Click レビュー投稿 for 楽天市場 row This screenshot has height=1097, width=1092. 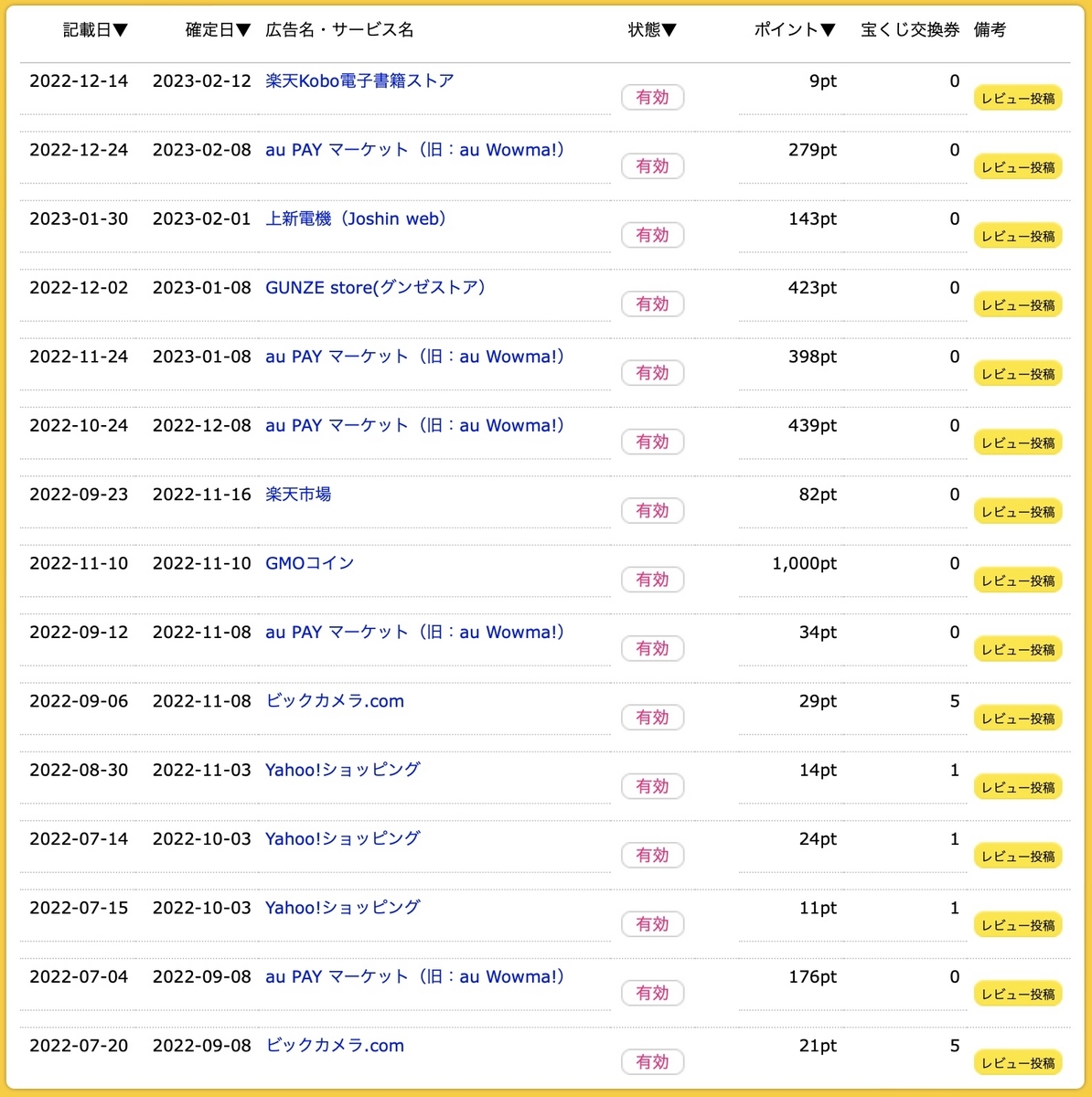pyautogui.click(x=1018, y=512)
